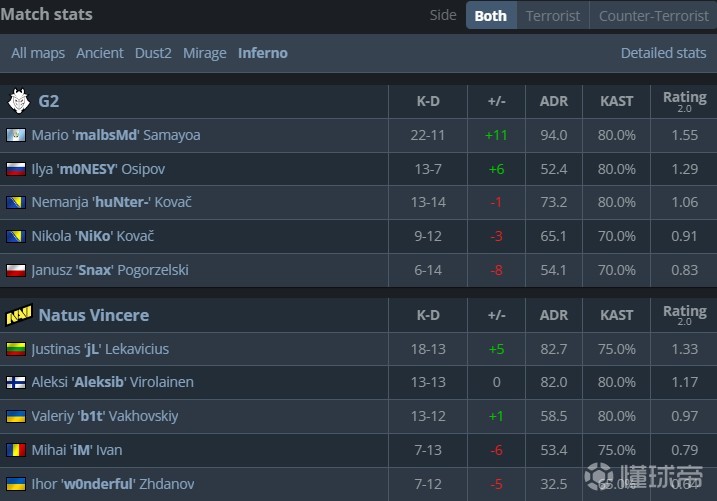Click the flag icon beside malbsMd
Viewport: 717px width, 501px height.
[x=16, y=135]
